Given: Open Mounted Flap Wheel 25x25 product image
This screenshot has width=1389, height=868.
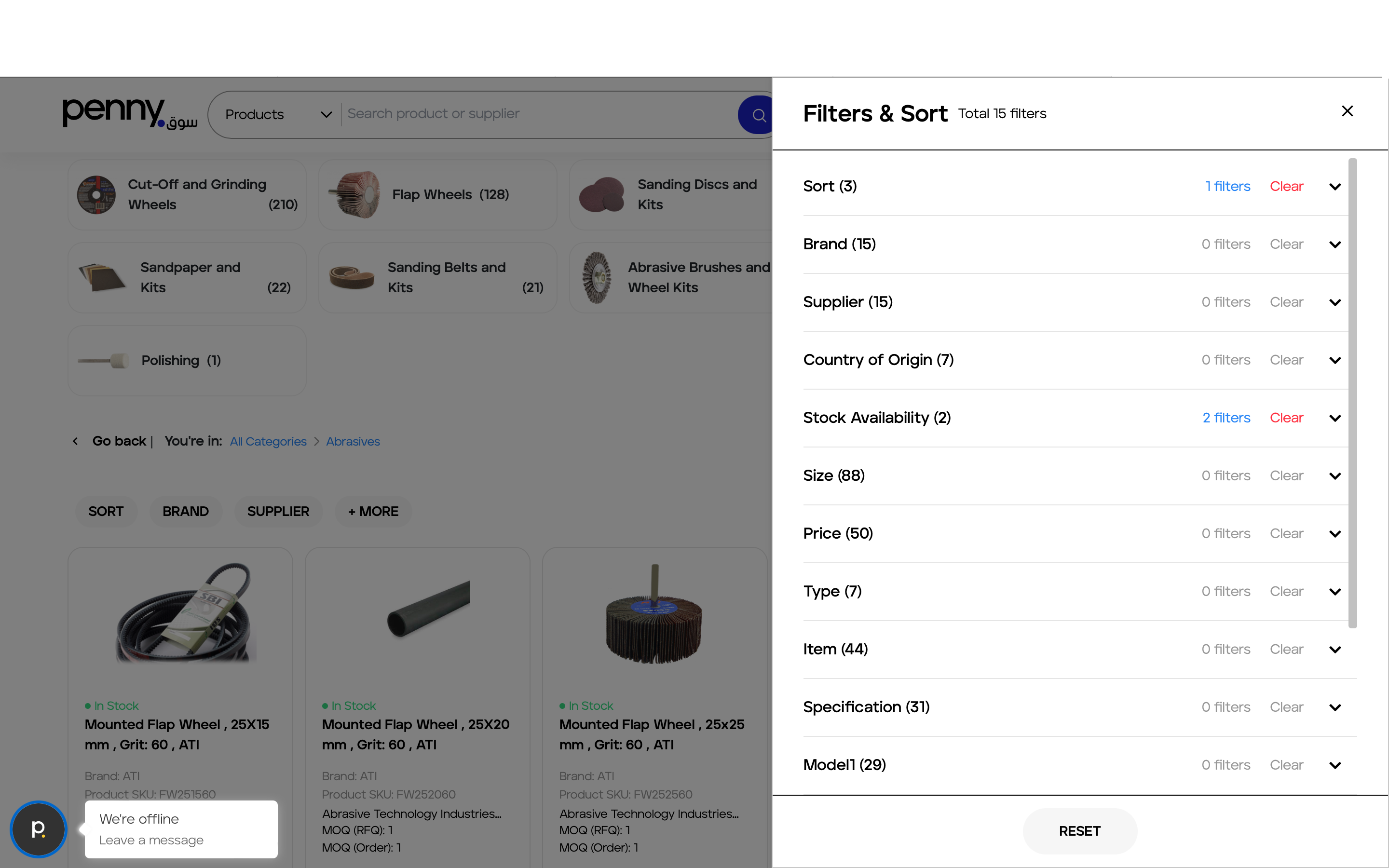Looking at the screenshot, I should (x=654, y=614).
